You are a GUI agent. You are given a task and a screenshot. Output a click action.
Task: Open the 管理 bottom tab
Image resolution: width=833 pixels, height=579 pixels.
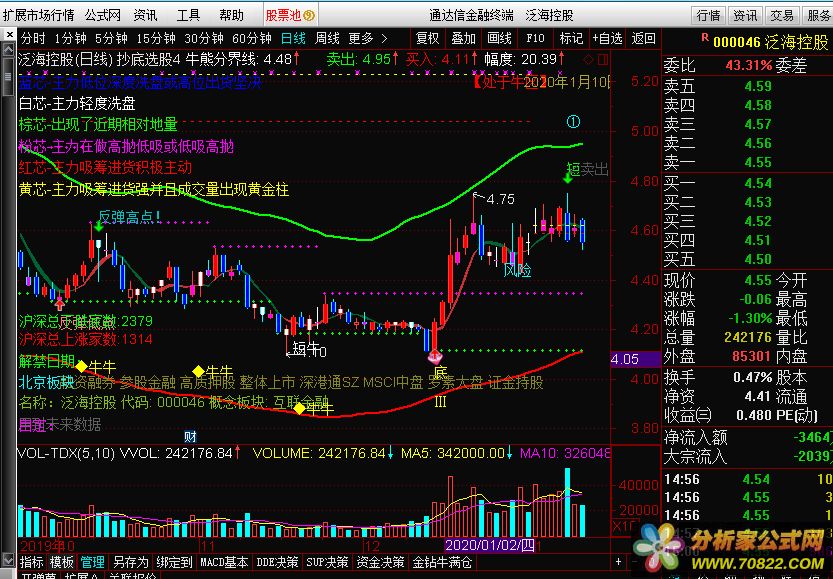tap(92, 561)
